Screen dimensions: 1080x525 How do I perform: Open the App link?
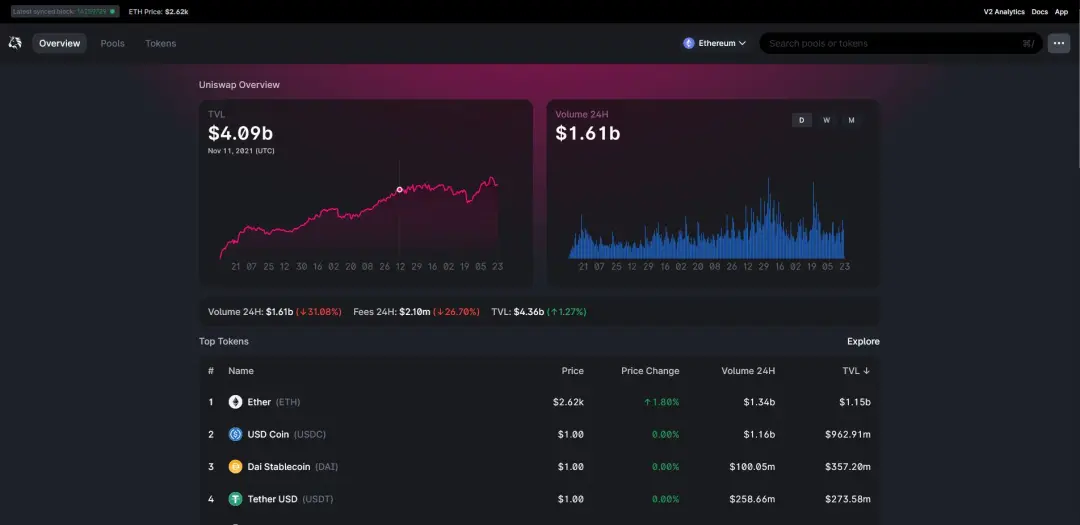click(x=1061, y=12)
